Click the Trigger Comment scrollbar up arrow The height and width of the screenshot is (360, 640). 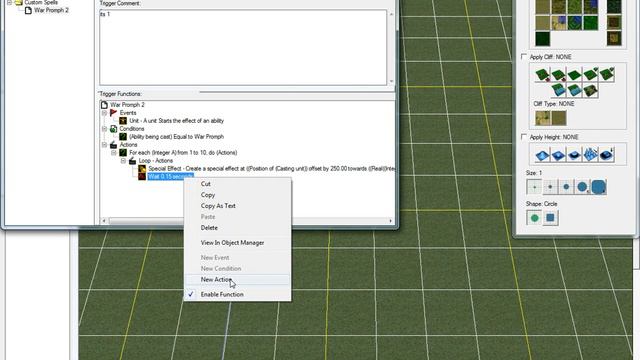click(391, 14)
